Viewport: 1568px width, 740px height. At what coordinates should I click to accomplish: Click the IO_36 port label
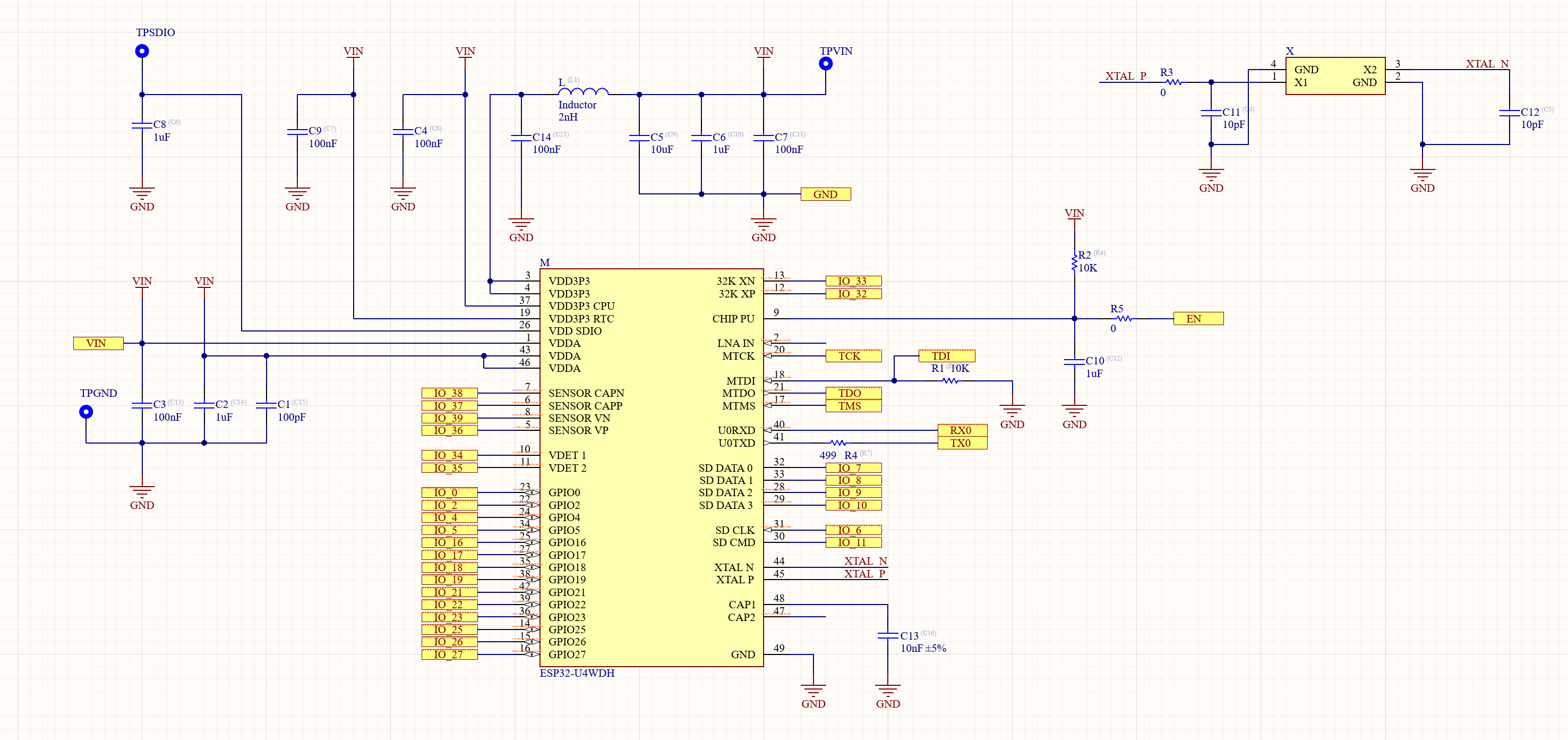tap(449, 430)
